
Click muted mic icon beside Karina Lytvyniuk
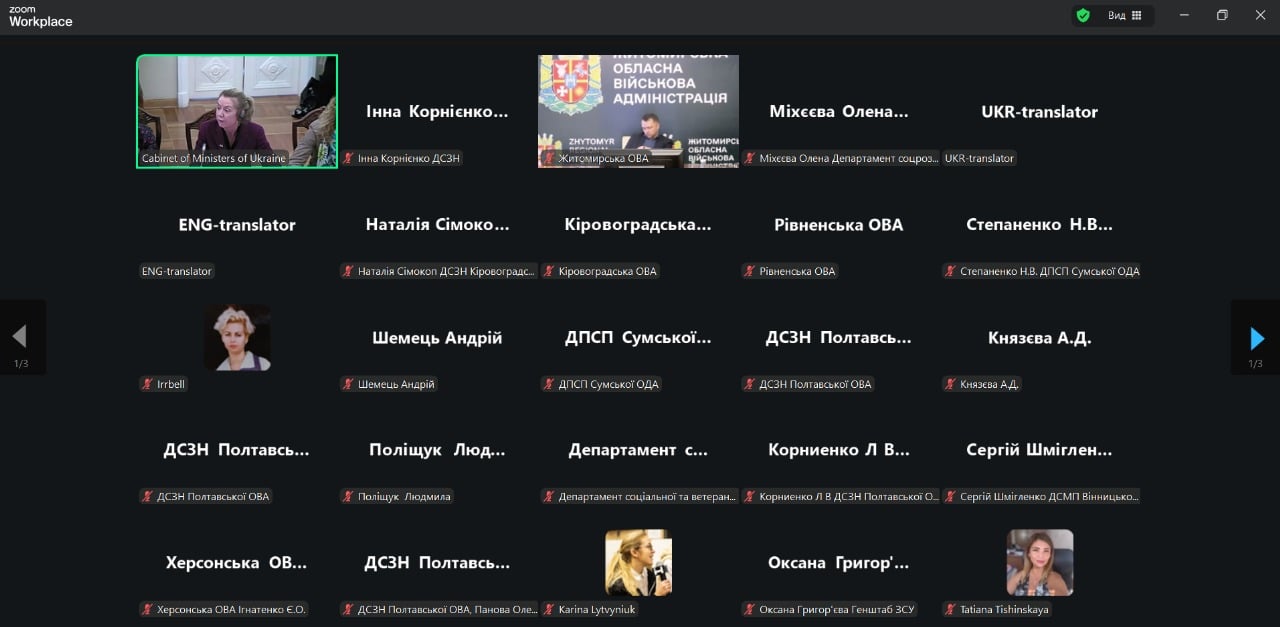pos(549,609)
